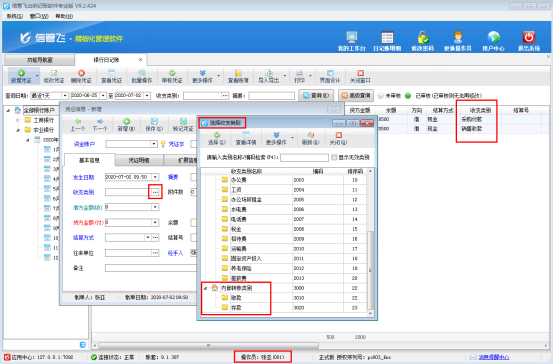
Task: Click the 审核凭证 green check icon
Action: (x=172, y=73)
